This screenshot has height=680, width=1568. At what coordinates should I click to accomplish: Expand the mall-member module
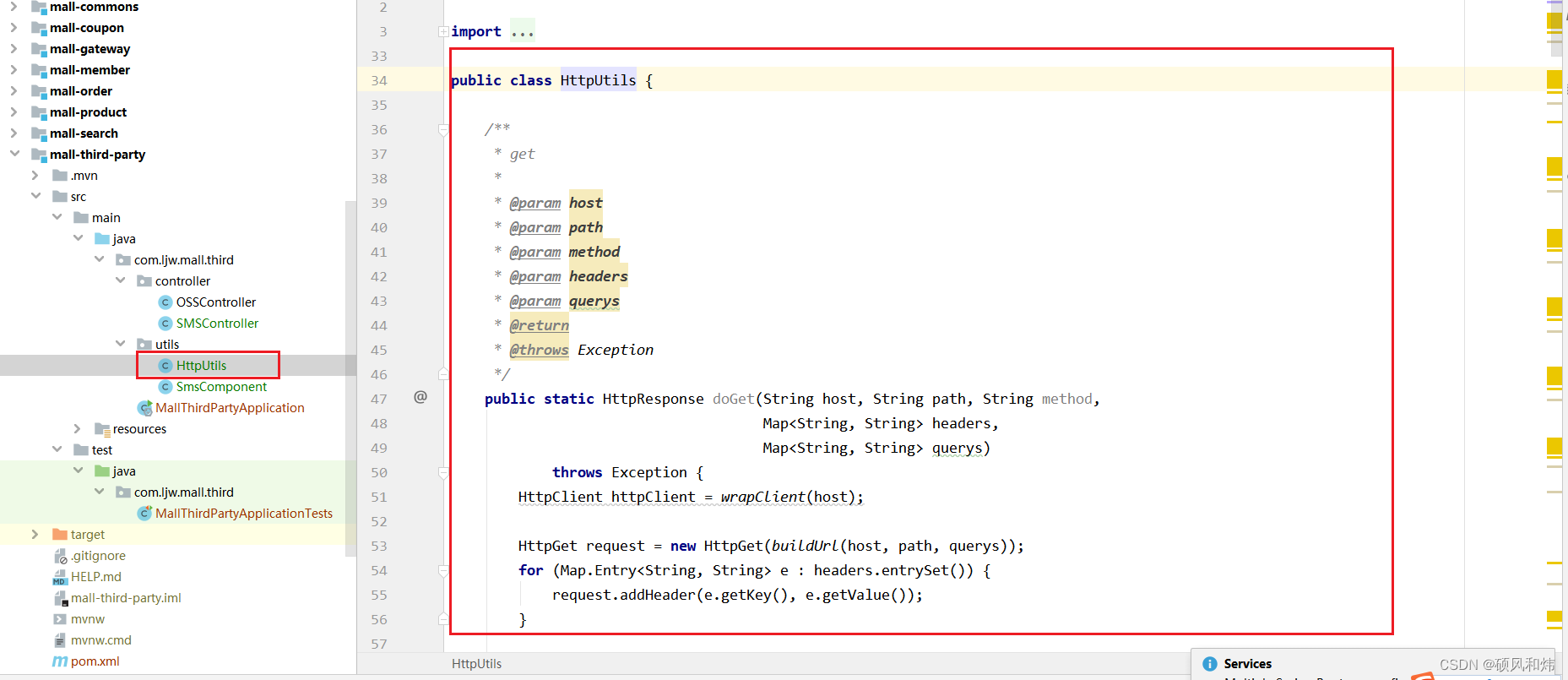[x=14, y=70]
